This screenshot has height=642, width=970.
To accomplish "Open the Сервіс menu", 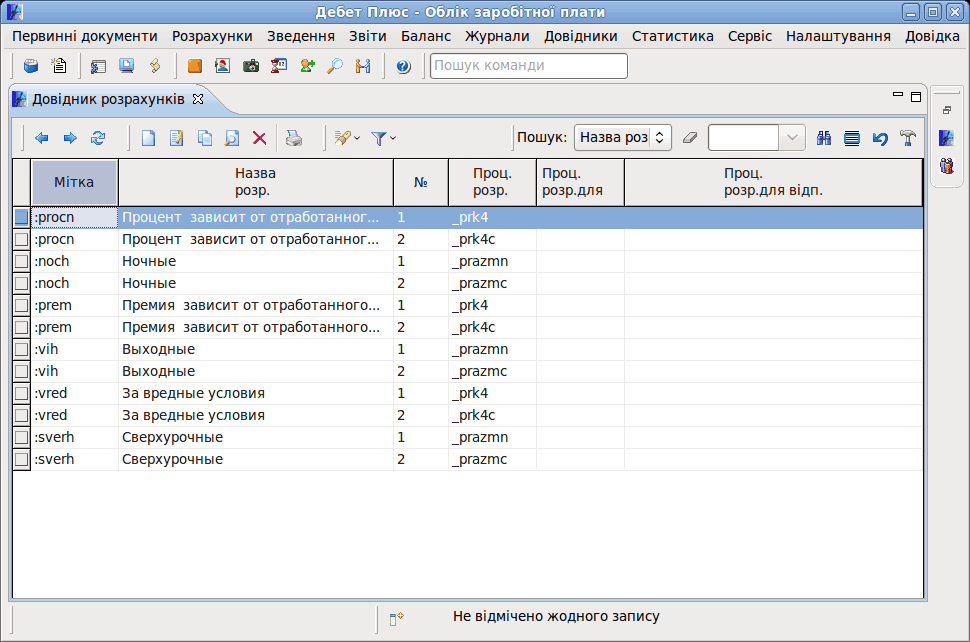I will coord(750,36).
